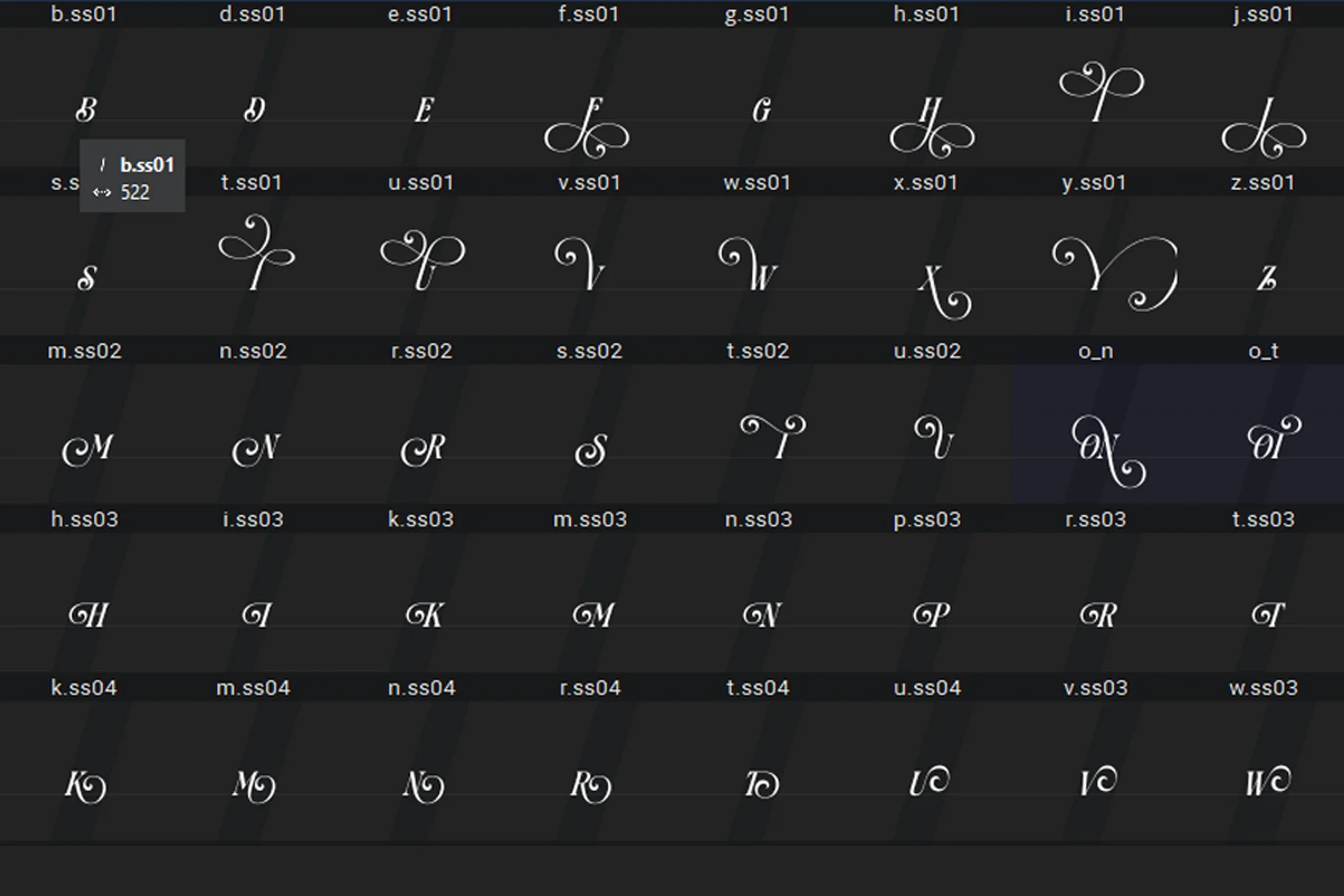Click the b.ss01 tooltip showing width 522
Image resolution: width=1344 pixels, height=896 pixels.
pyautogui.click(x=132, y=176)
